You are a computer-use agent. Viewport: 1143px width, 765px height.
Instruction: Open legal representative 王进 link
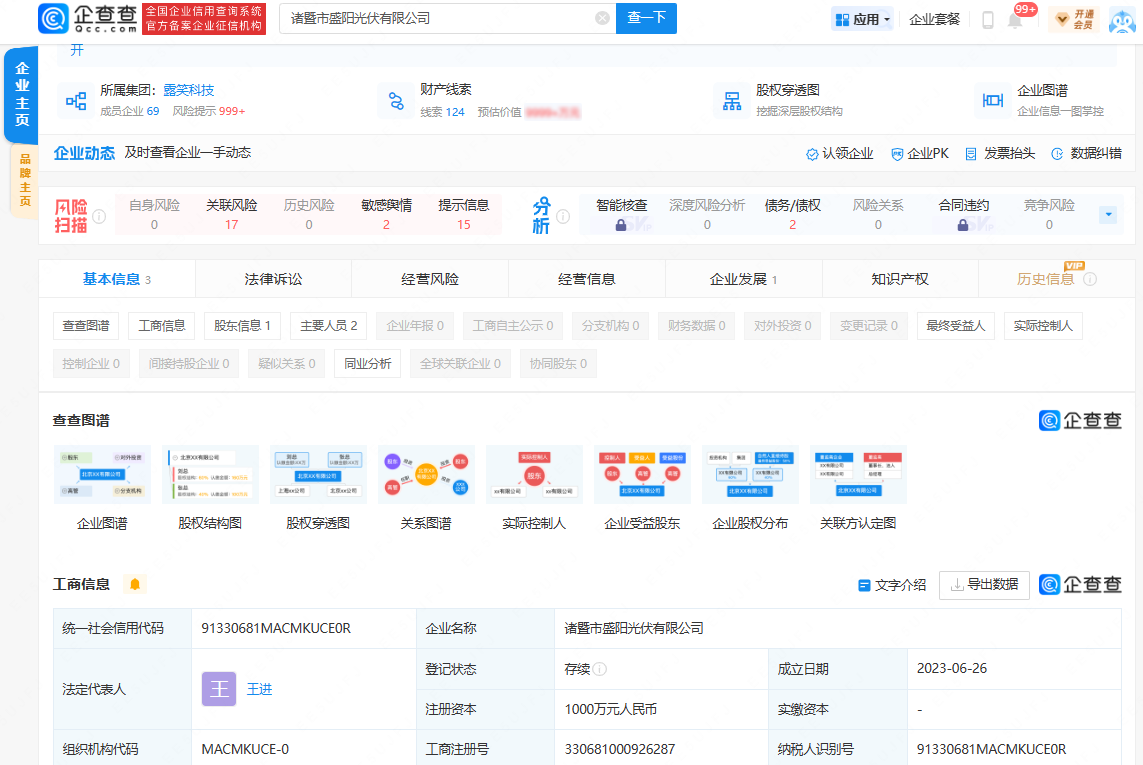pyautogui.click(x=259, y=689)
